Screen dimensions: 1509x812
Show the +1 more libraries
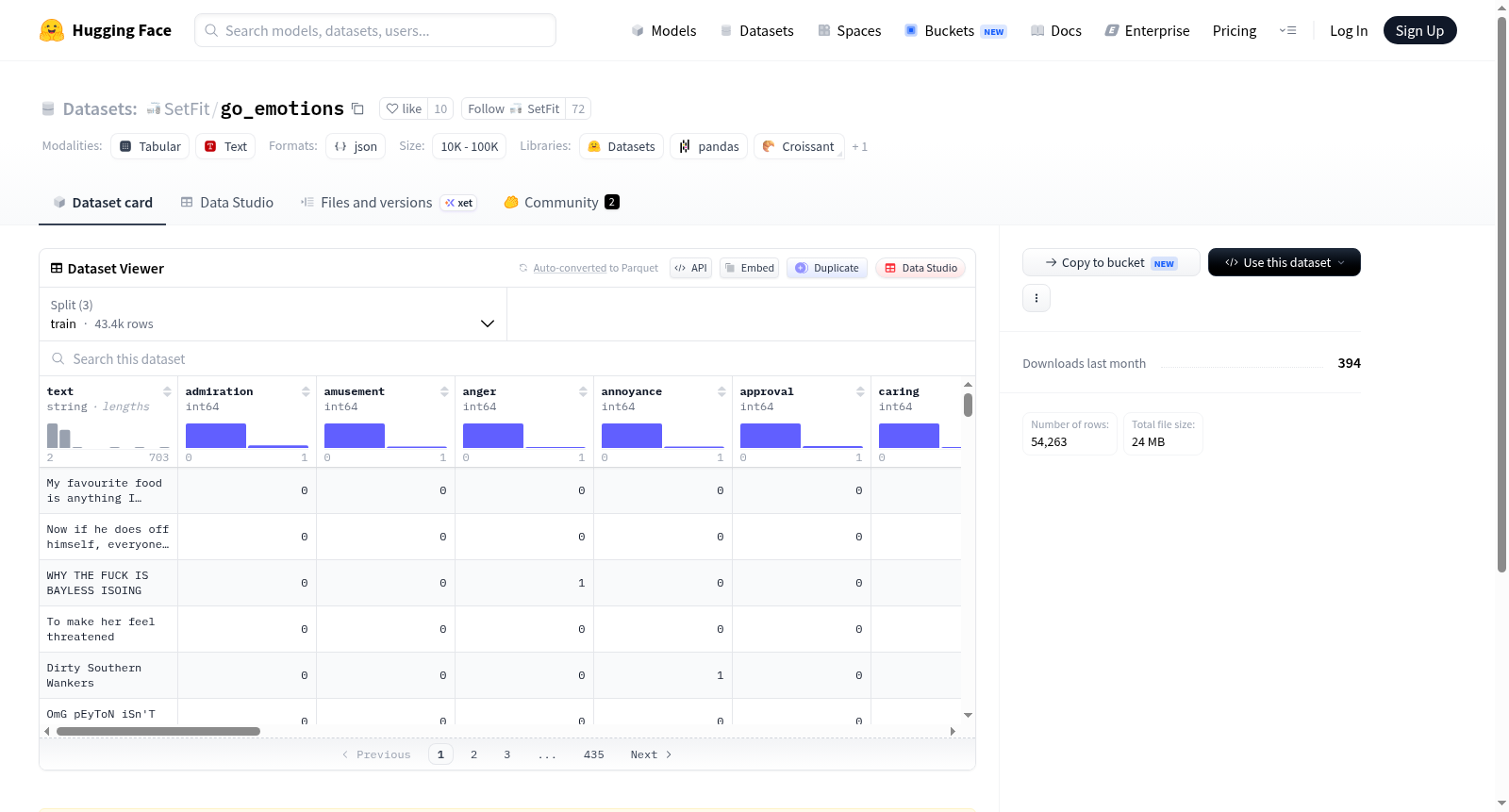coord(859,146)
